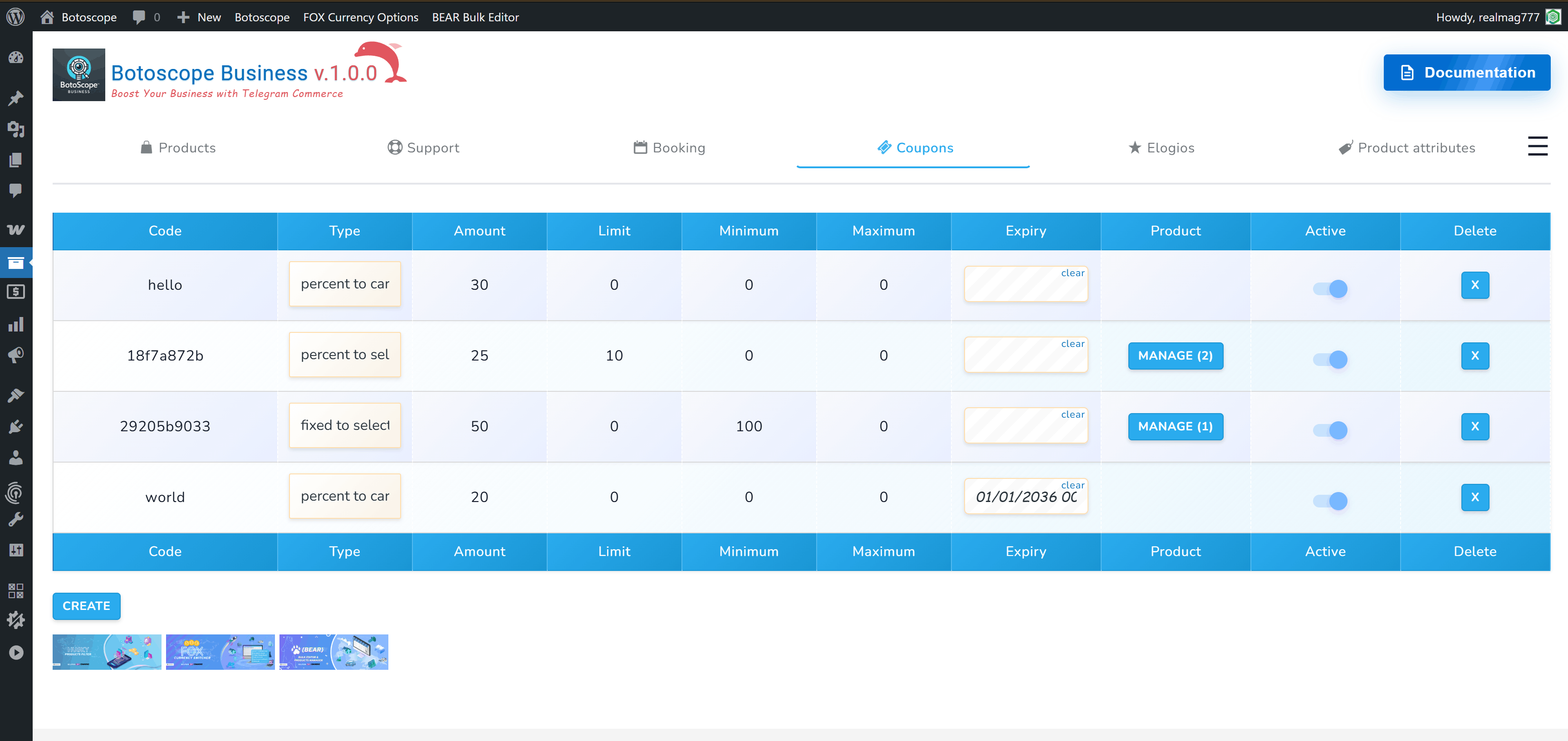Open the fixed type selector for 29205b9033
This screenshot has width=1568, height=741.
[x=344, y=425]
